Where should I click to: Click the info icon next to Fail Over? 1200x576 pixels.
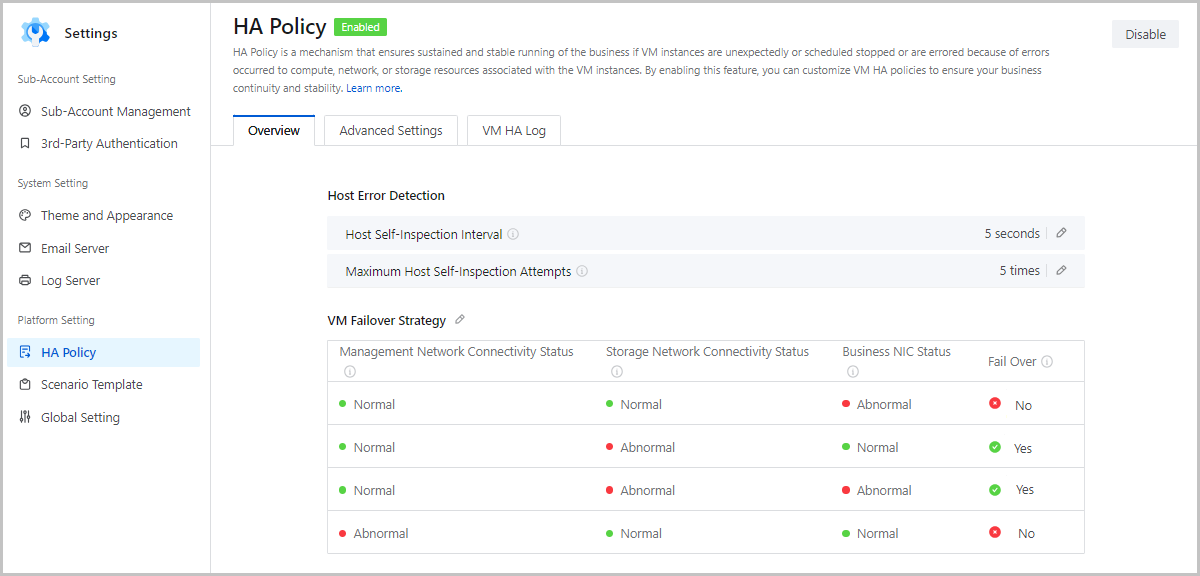(x=1047, y=362)
